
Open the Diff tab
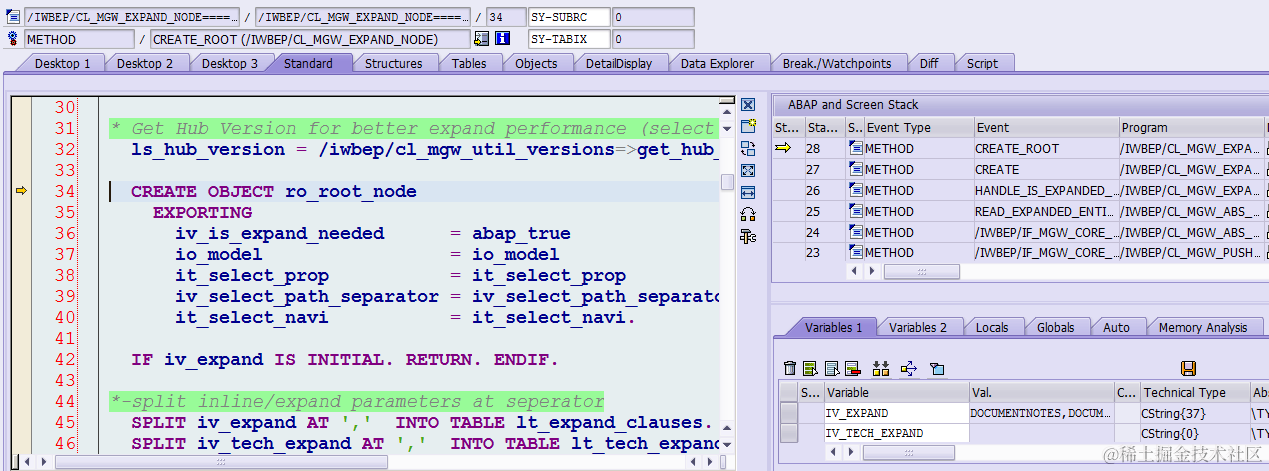point(929,63)
